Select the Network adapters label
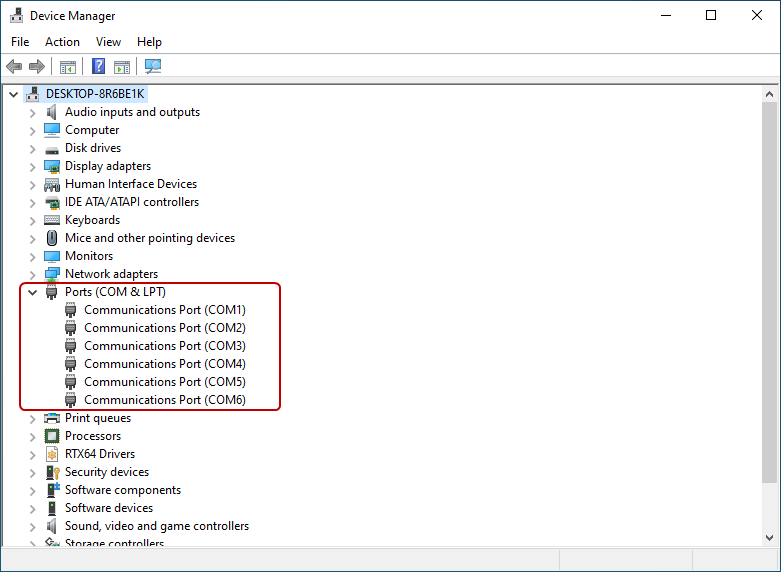The image size is (781, 572). [x=112, y=274]
